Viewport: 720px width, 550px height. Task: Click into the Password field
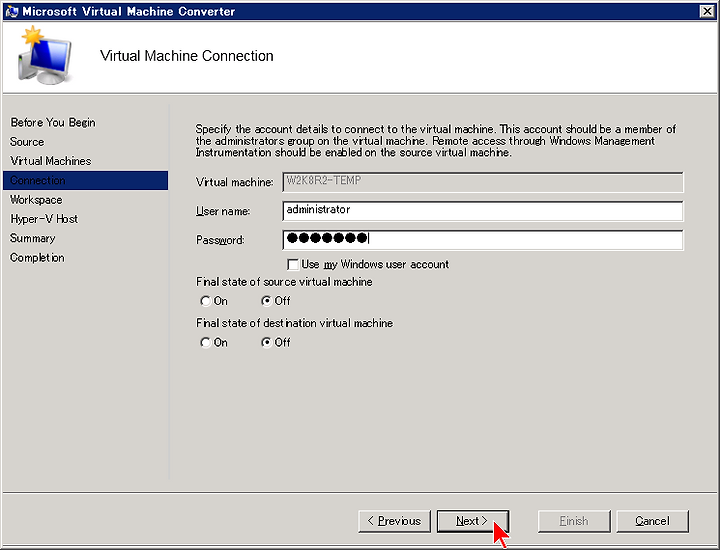[483, 240]
